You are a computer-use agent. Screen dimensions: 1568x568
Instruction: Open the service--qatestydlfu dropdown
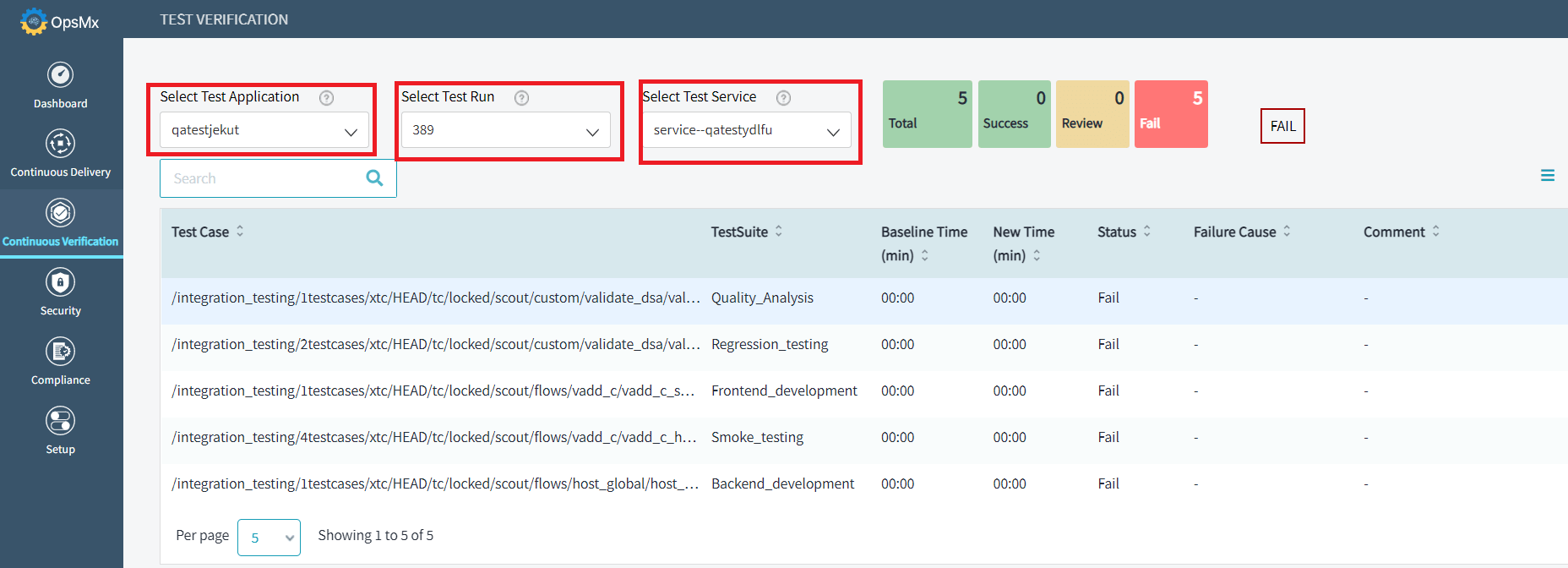pos(747,130)
